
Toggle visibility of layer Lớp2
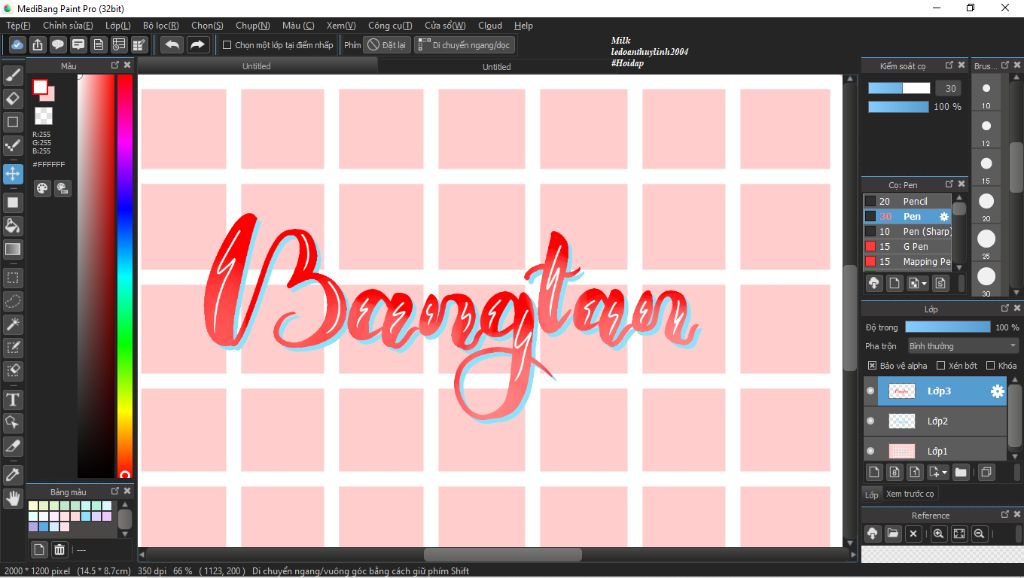pyautogui.click(x=869, y=421)
